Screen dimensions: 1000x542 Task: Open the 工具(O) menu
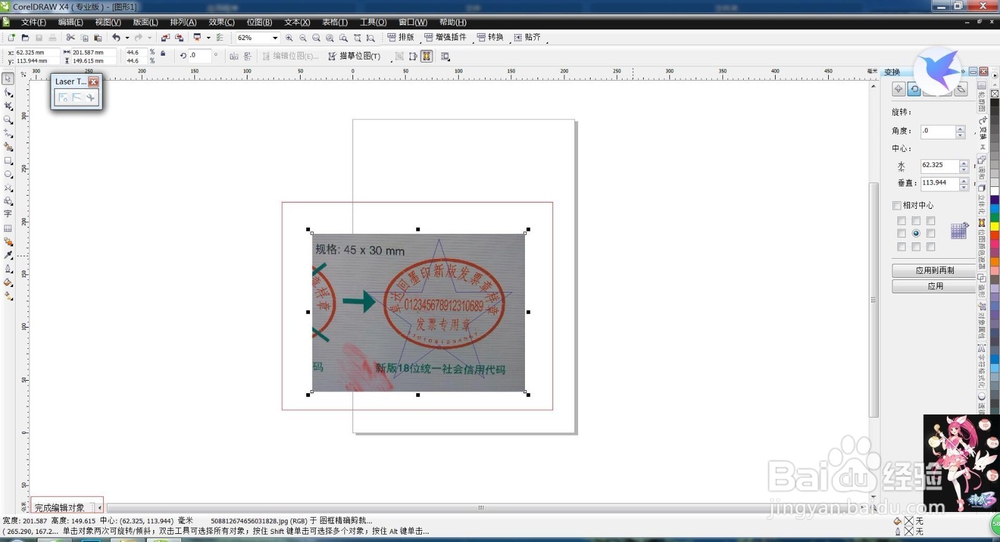(x=373, y=22)
